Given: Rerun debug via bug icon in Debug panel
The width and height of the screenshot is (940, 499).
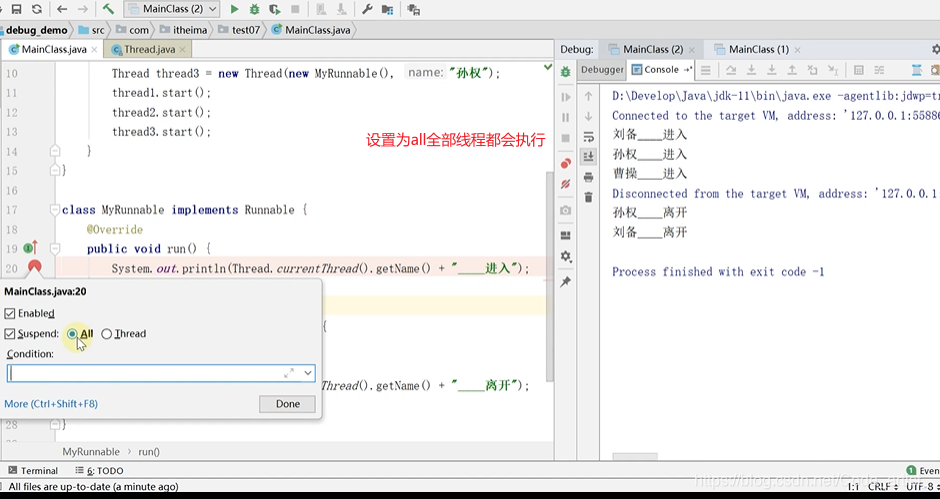Looking at the screenshot, I should pyautogui.click(x=565, y=71).
